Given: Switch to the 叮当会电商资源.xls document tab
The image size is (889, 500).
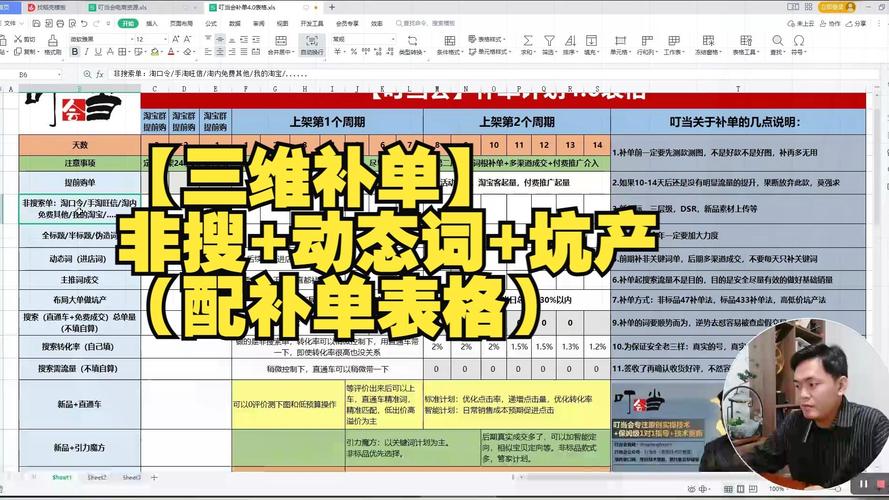Looking at the screenshot, I should click(122, 7).
